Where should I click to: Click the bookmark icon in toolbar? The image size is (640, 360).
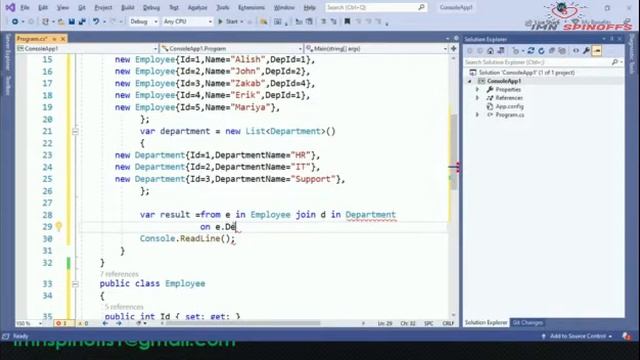point(347,21)
